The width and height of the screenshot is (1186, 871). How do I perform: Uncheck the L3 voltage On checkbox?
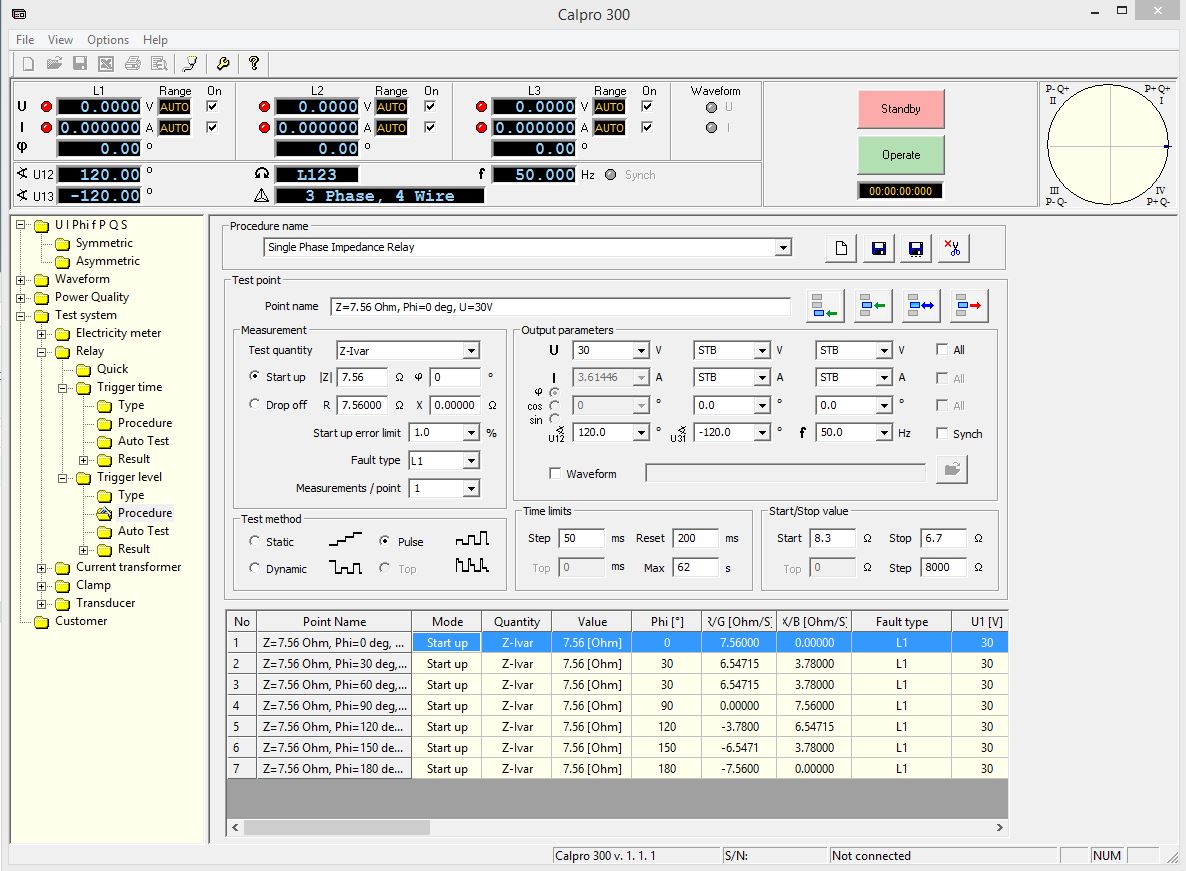pyautogui.click(x=647, y=107)
